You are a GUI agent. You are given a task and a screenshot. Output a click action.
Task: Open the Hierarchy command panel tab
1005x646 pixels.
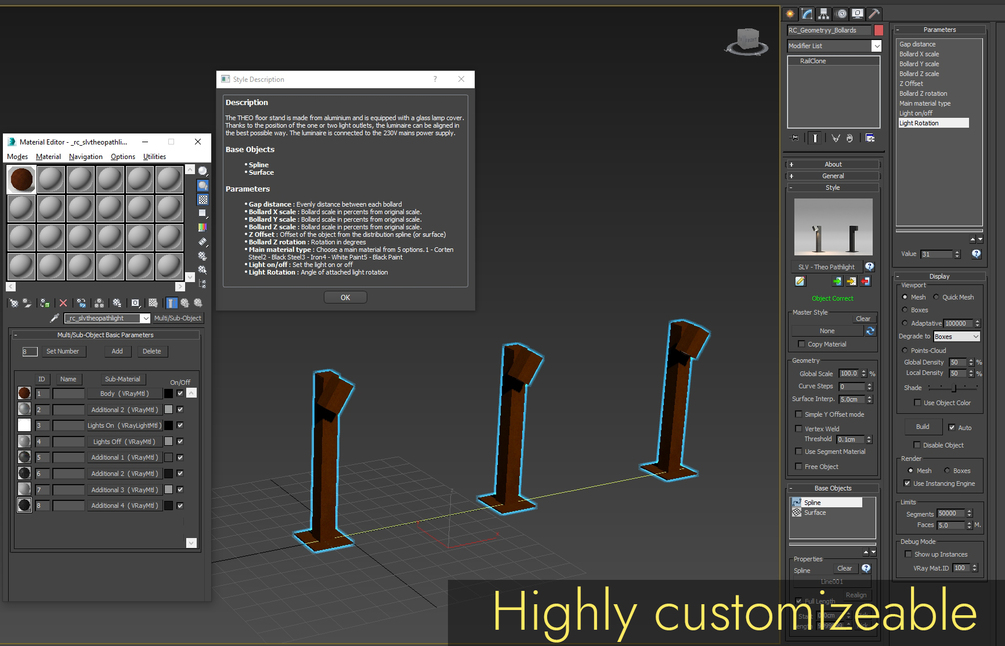pyautogui.click(x=824, y=13)
